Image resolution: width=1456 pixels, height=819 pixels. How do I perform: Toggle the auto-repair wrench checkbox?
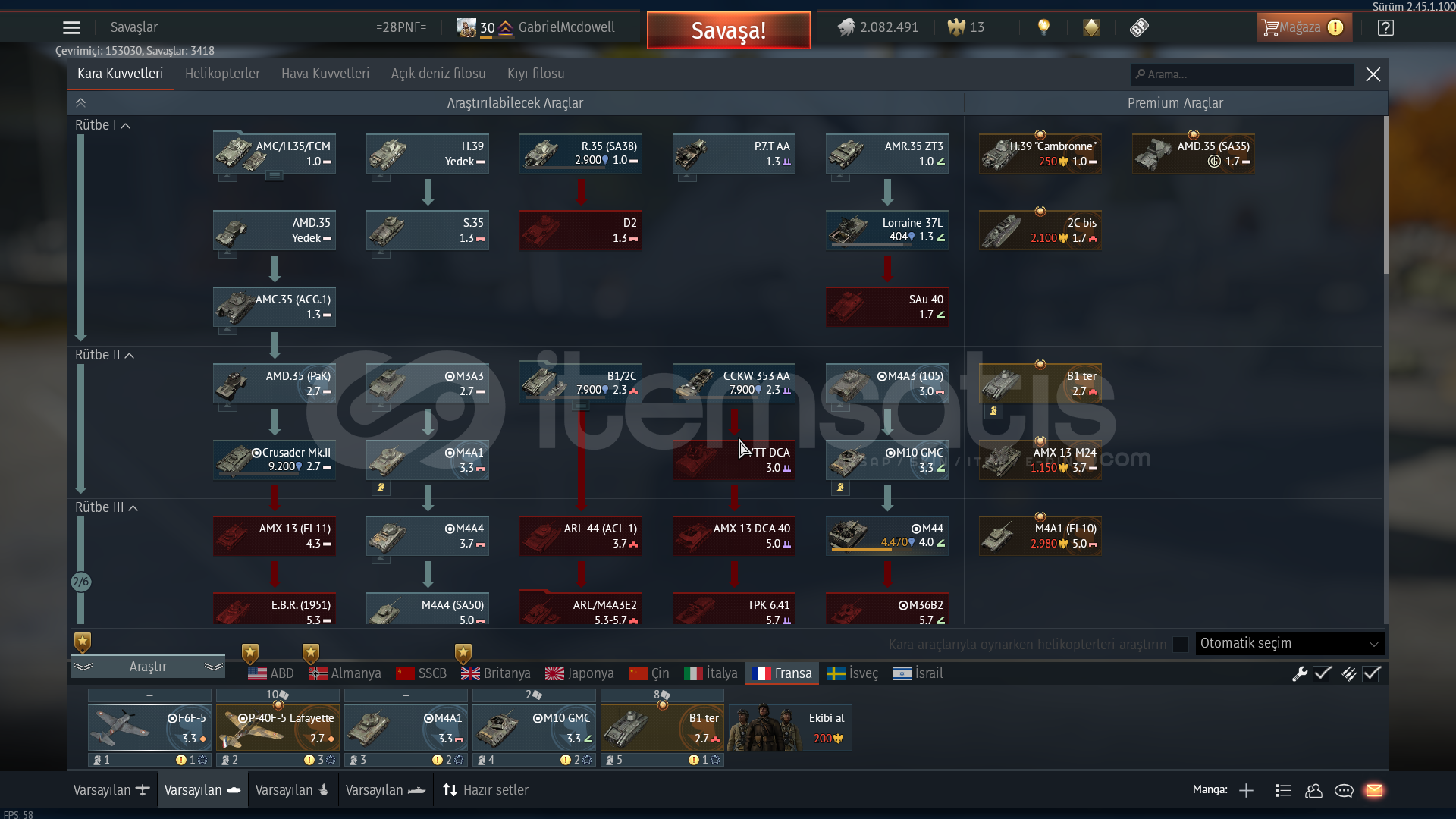coord(1323,673)
